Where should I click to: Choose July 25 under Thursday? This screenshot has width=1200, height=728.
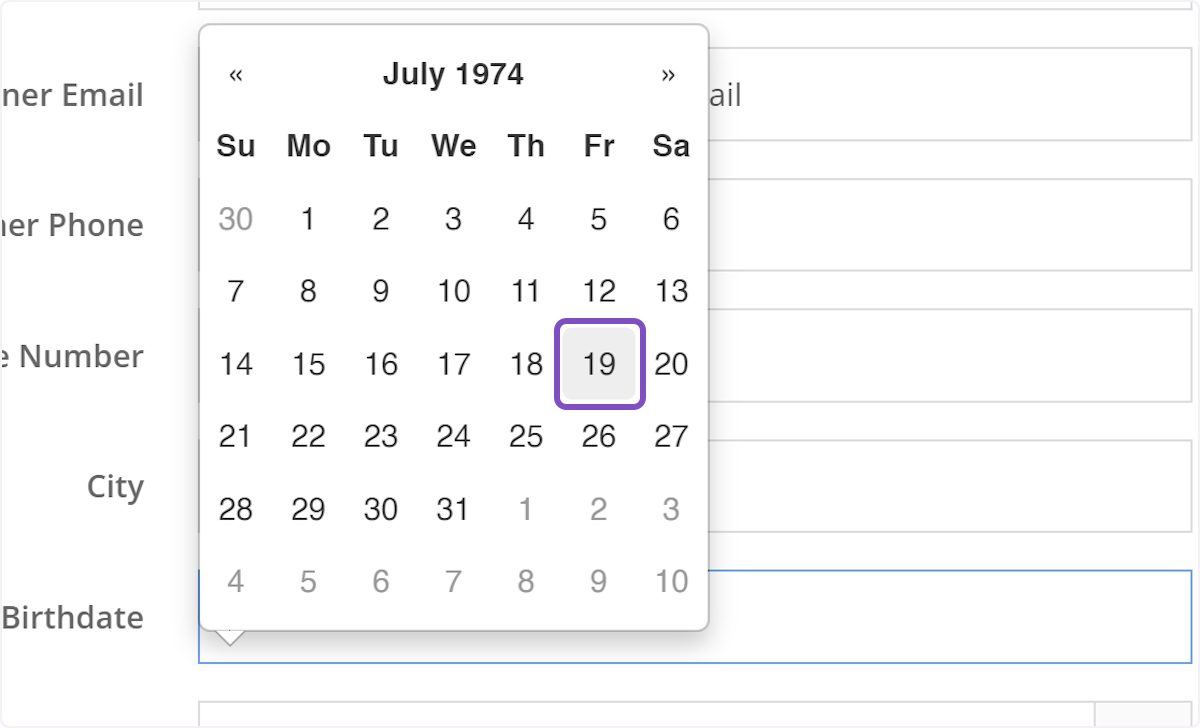coord(525,436)
